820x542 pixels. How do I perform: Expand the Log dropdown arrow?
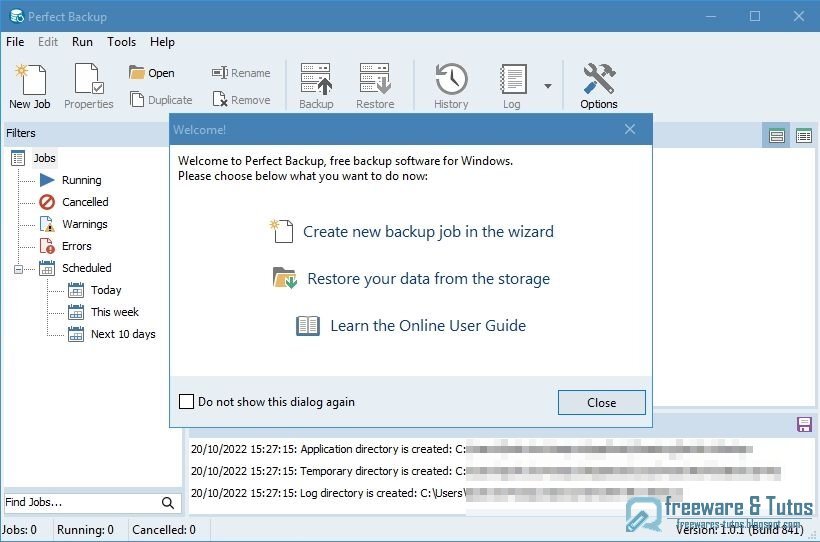[548, 86]
